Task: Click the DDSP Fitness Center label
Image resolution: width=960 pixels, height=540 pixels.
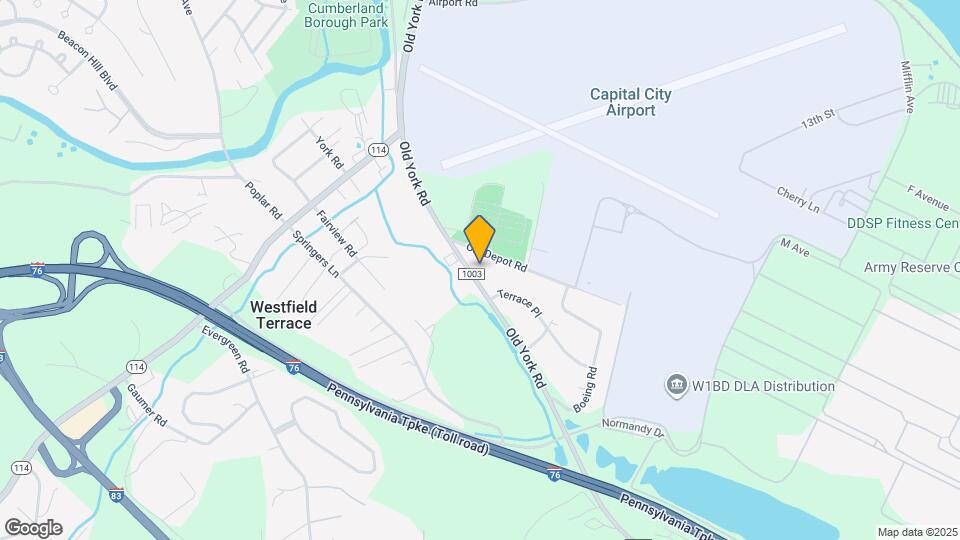Action: tap(903, 223)
